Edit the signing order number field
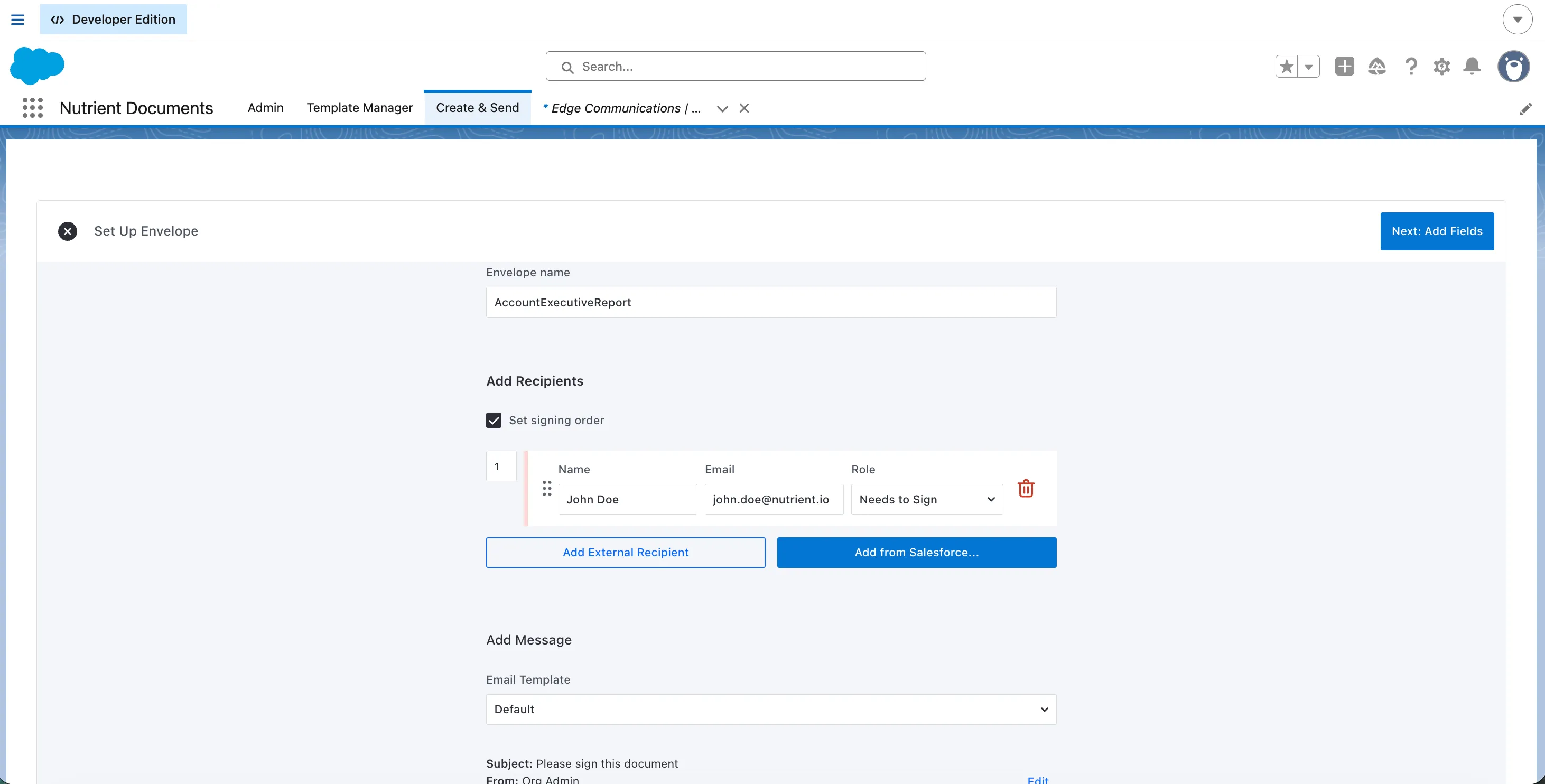The height and width of the screenshot is (784, 1545). click(501, 466)
